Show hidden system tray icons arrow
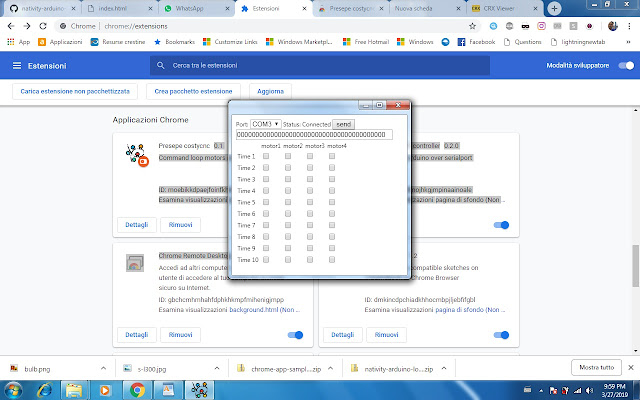 (541, 391)
